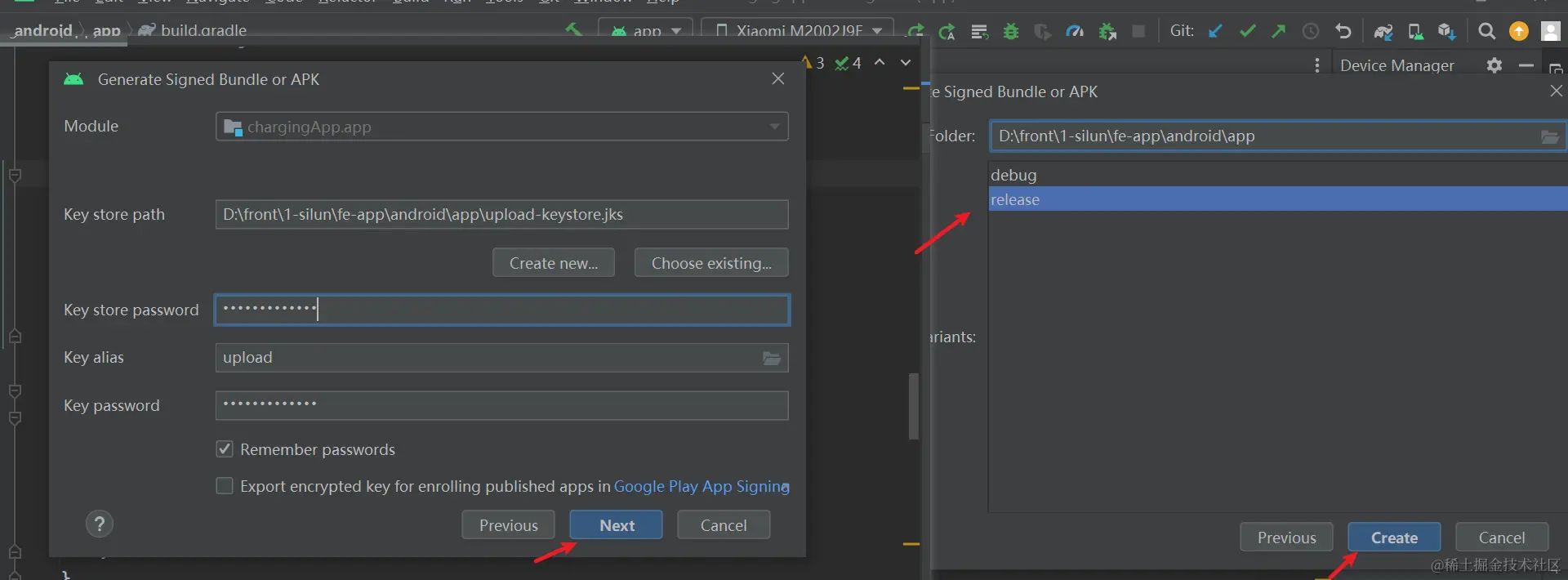The height and width of the screenshot is (580, 1568).
Task: Click the Run with Coverage icon
Action: pos(1043,31)
